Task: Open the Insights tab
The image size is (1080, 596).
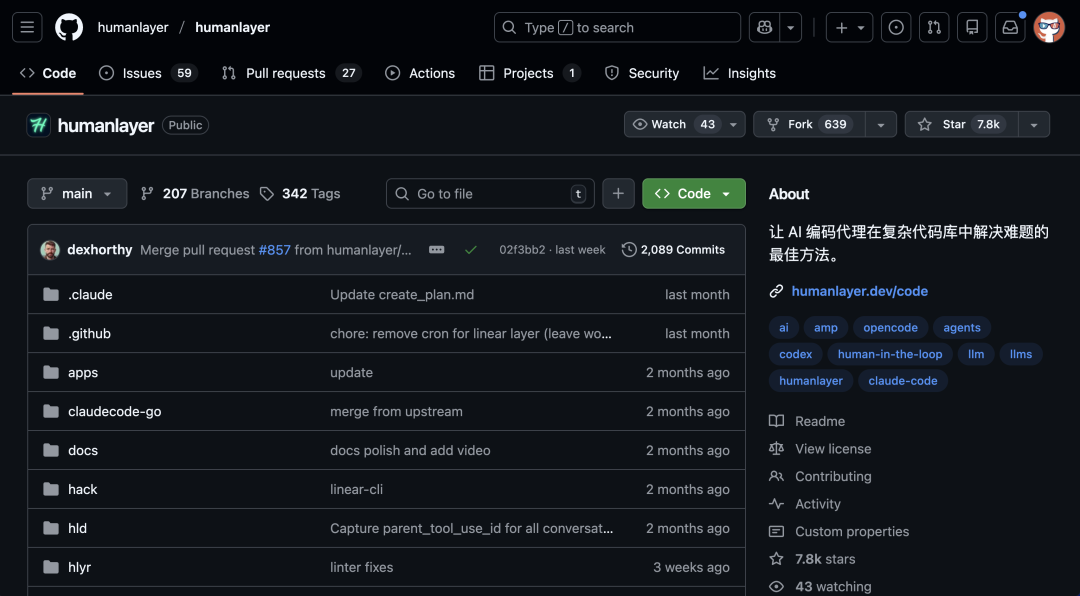Action: pyautogui.click(x=740, y=73)
